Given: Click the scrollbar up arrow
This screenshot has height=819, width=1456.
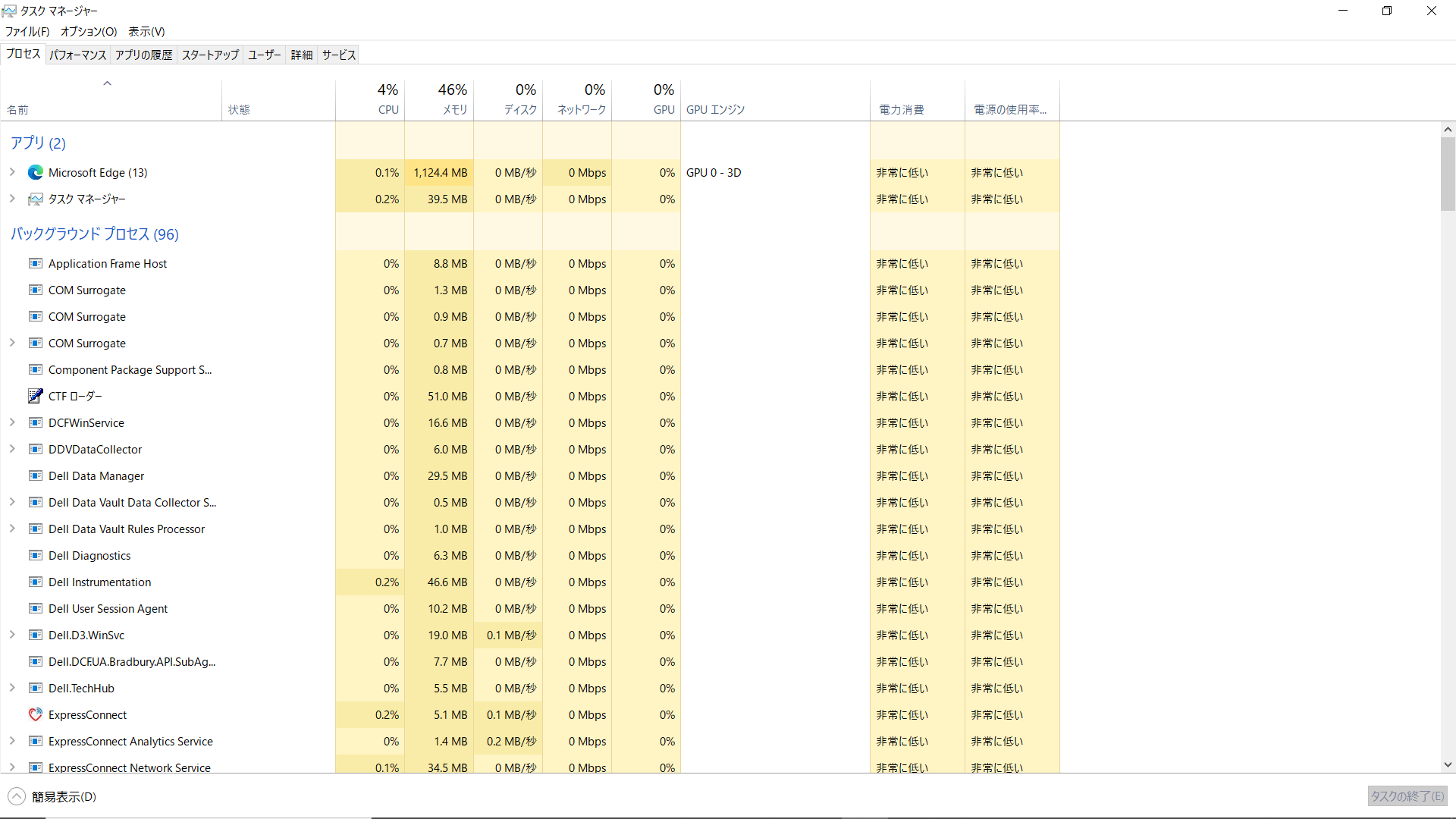Looking at the screenshot, I should click(x=1448, y=130).
